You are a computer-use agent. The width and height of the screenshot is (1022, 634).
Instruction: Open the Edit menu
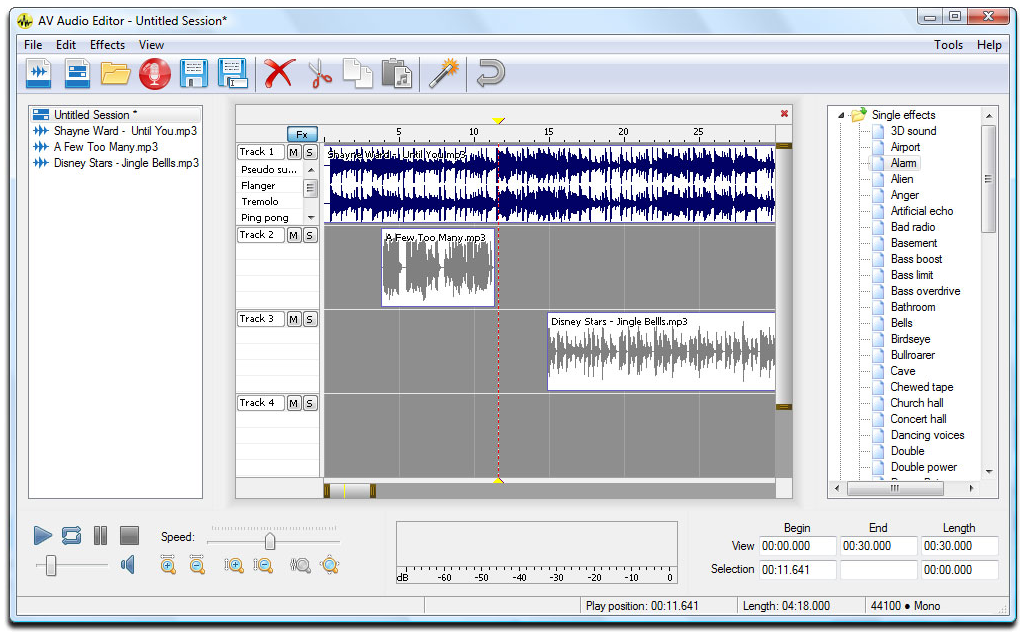click(66, 45)
